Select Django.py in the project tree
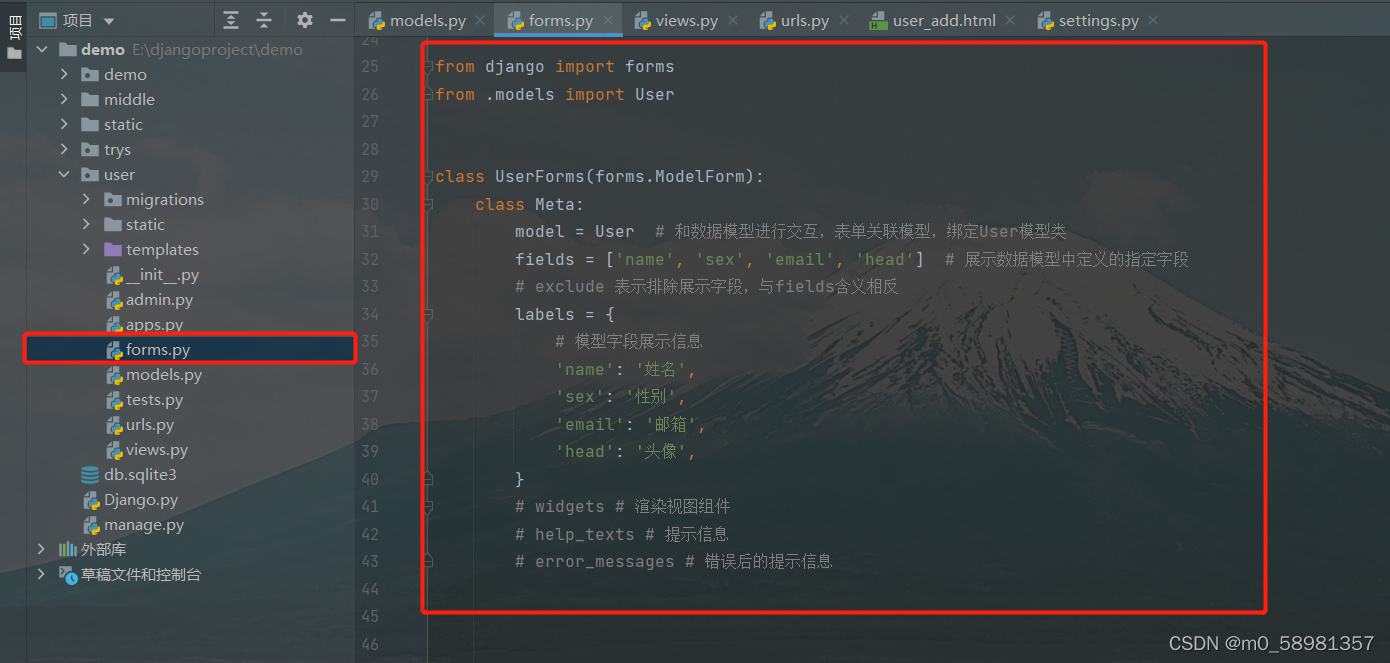1390x663 pixels. coord(141,499)
